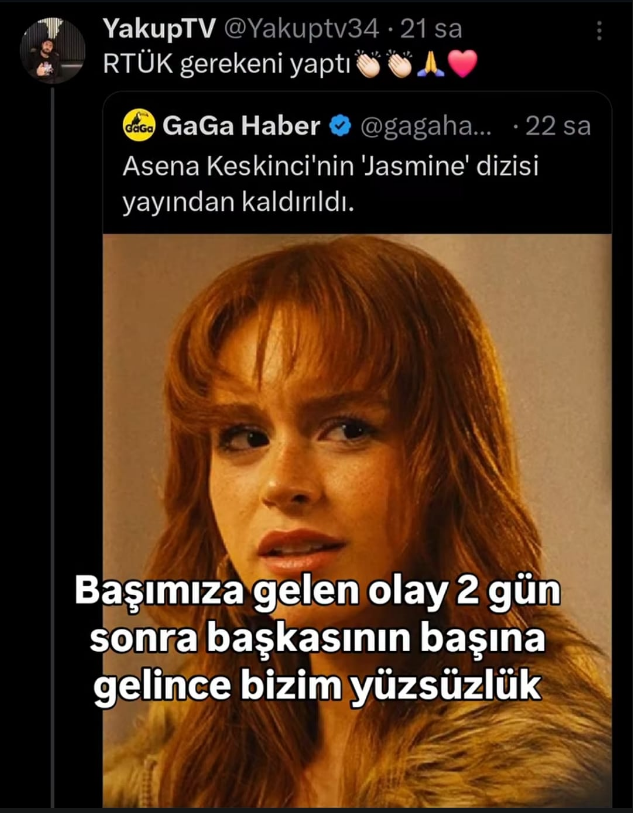
Task: Click the first clapping hands emoji
Action: tap(371, 65)
